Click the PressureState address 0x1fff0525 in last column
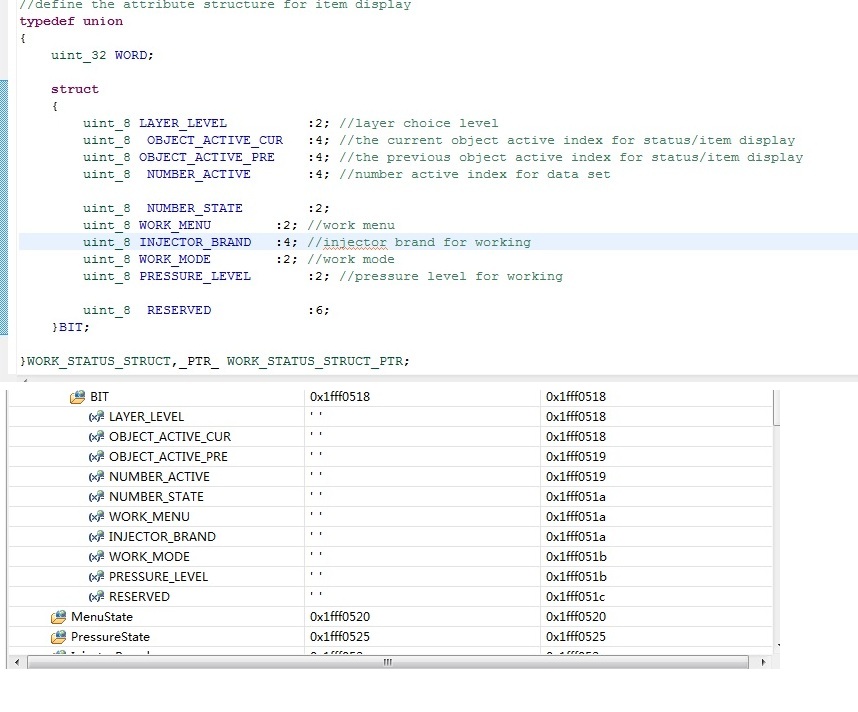 (576, 637)
